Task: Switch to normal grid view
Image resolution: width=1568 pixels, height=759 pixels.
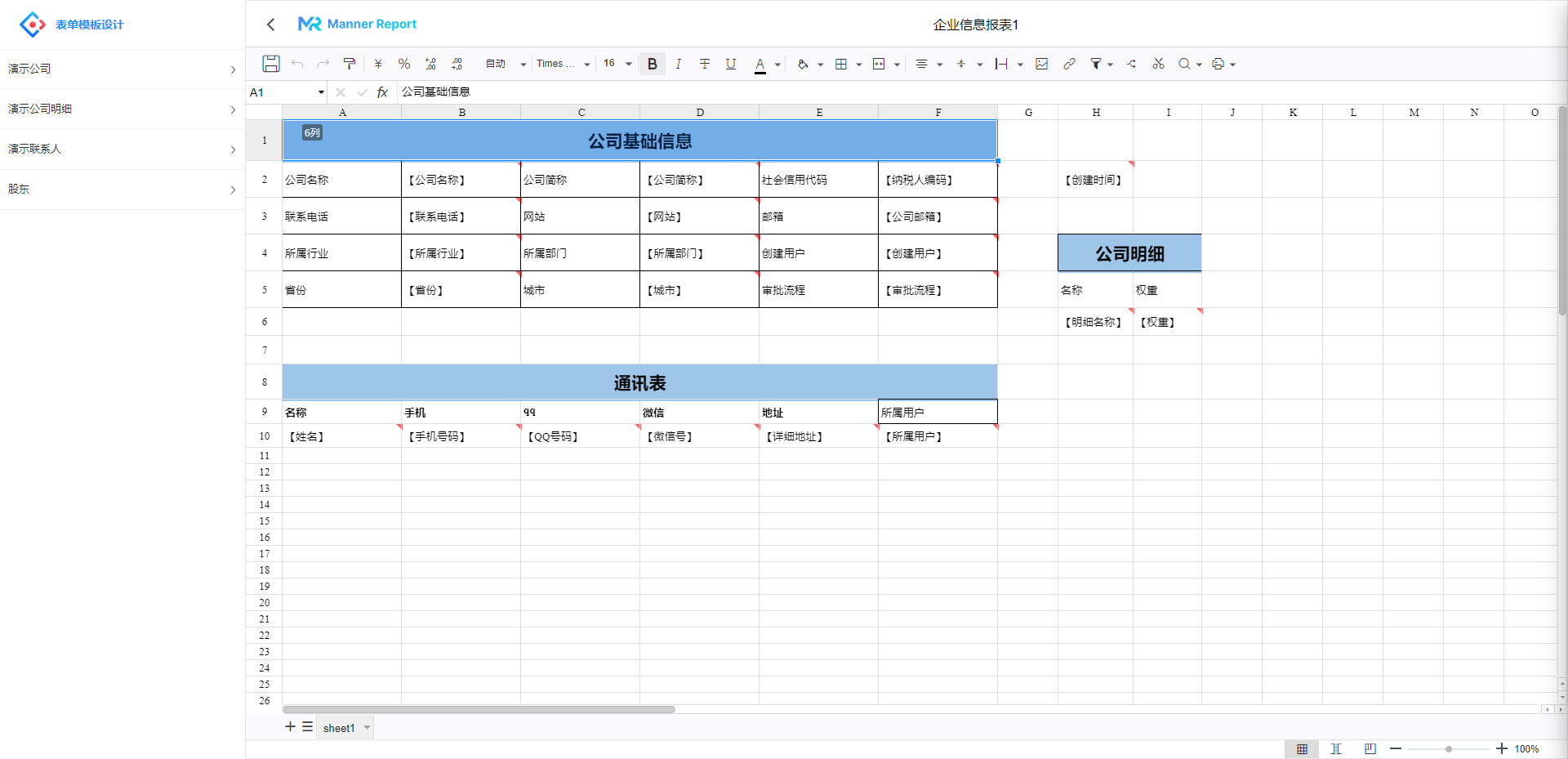Action: click(1302, 749)
